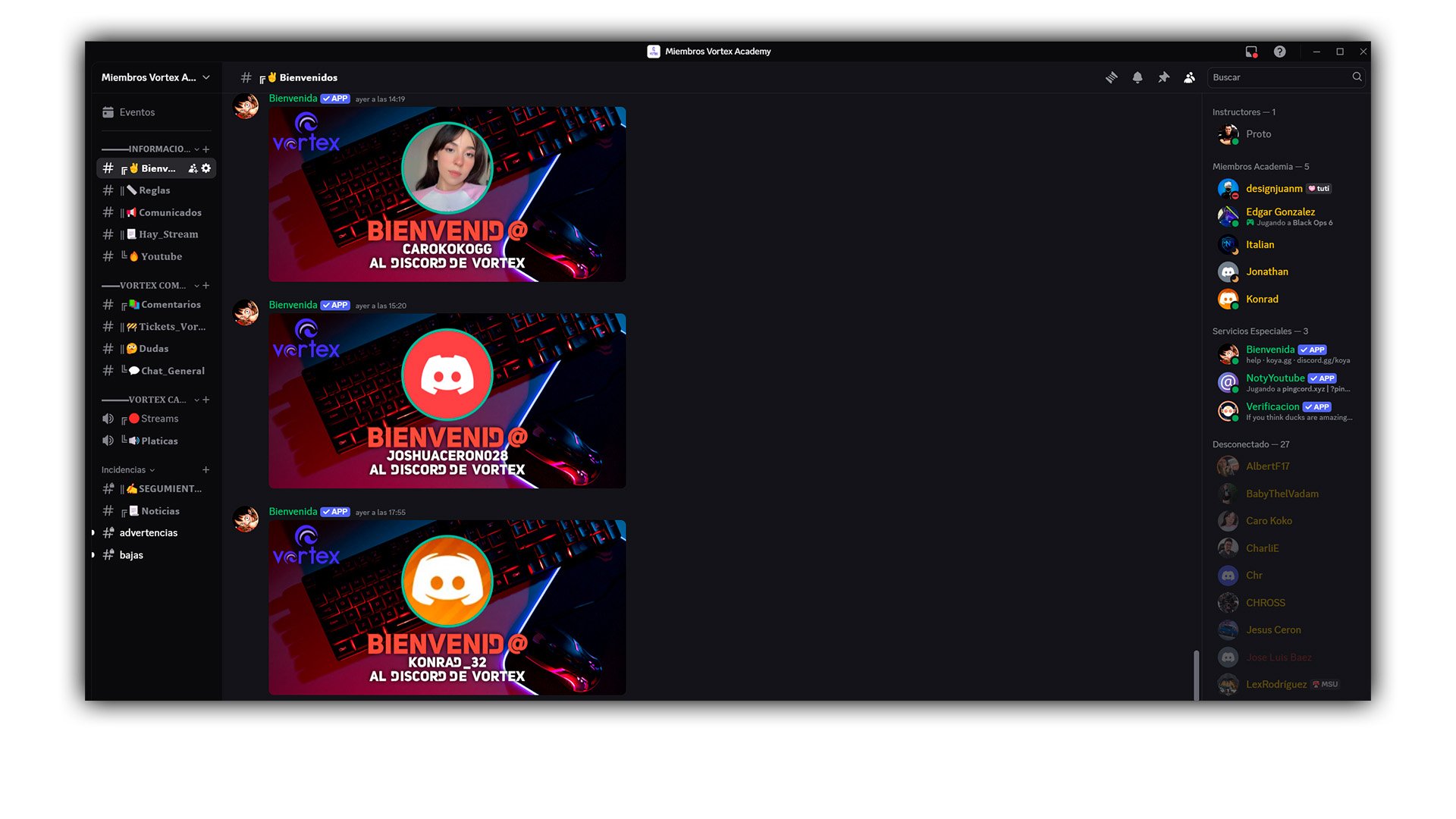Open Italian member profile
The height and width of the screenshot is (819, 1456).
coord(1287,245)
